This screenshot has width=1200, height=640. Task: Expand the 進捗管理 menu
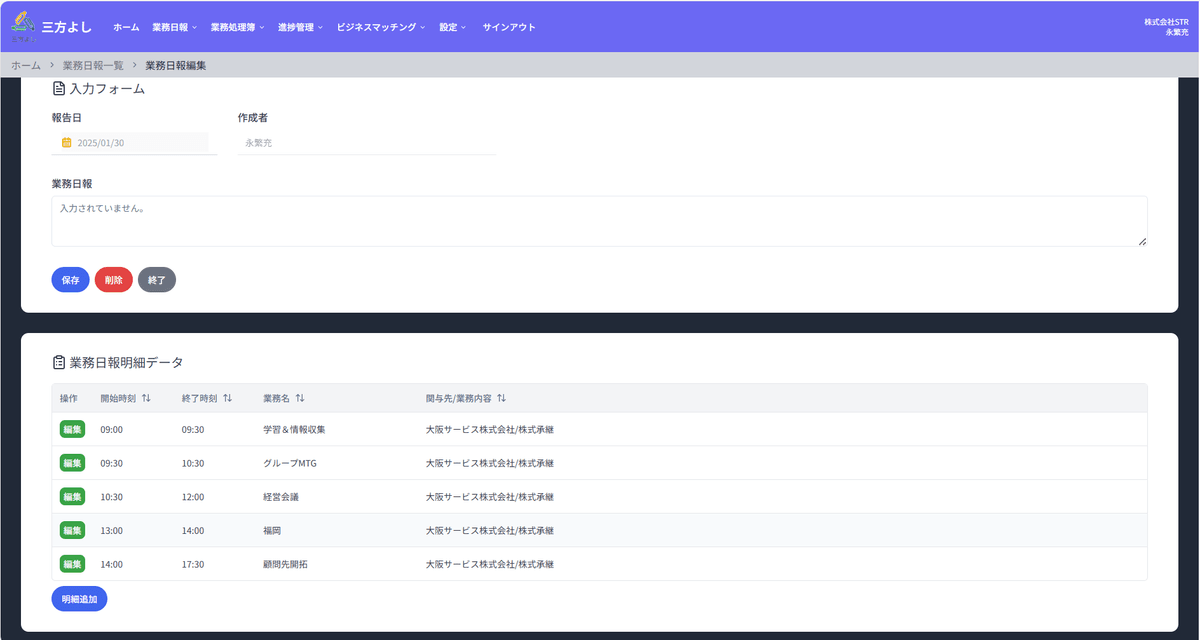300,27
